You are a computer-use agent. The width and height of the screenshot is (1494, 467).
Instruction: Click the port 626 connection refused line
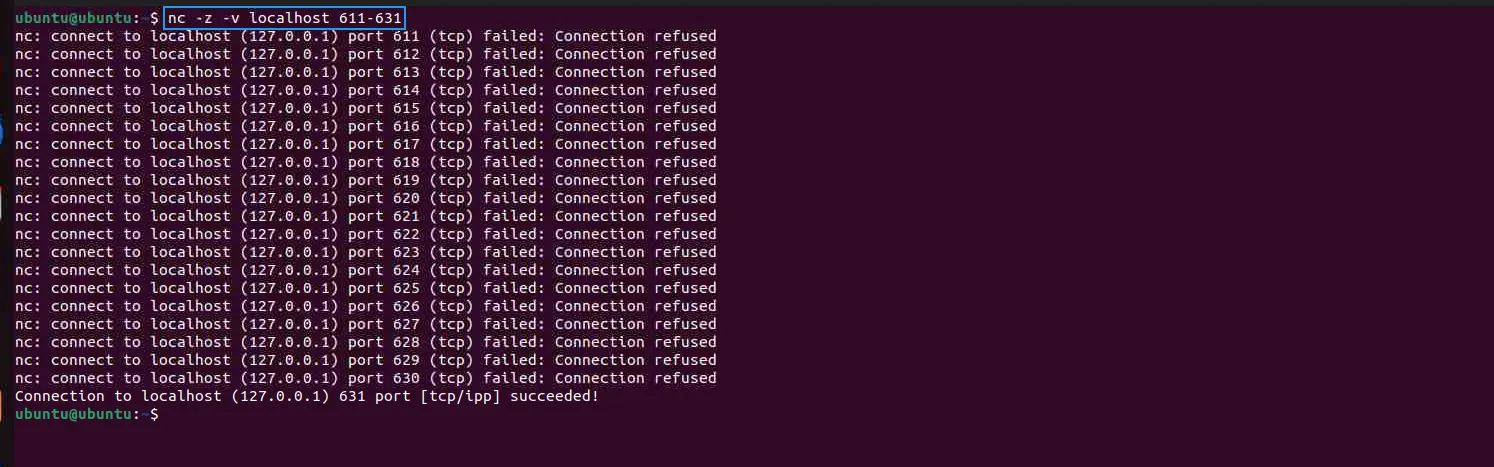pos(366,306)
